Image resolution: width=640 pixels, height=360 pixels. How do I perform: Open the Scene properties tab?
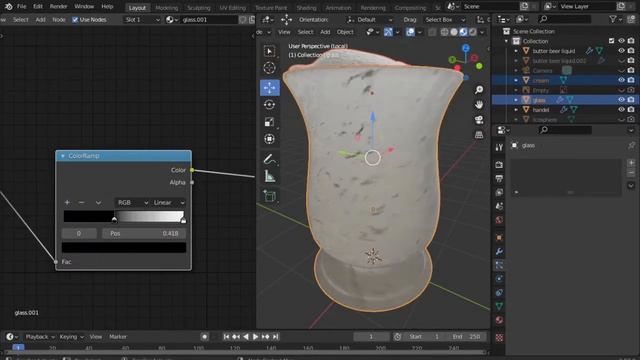[x=499, y=206]
